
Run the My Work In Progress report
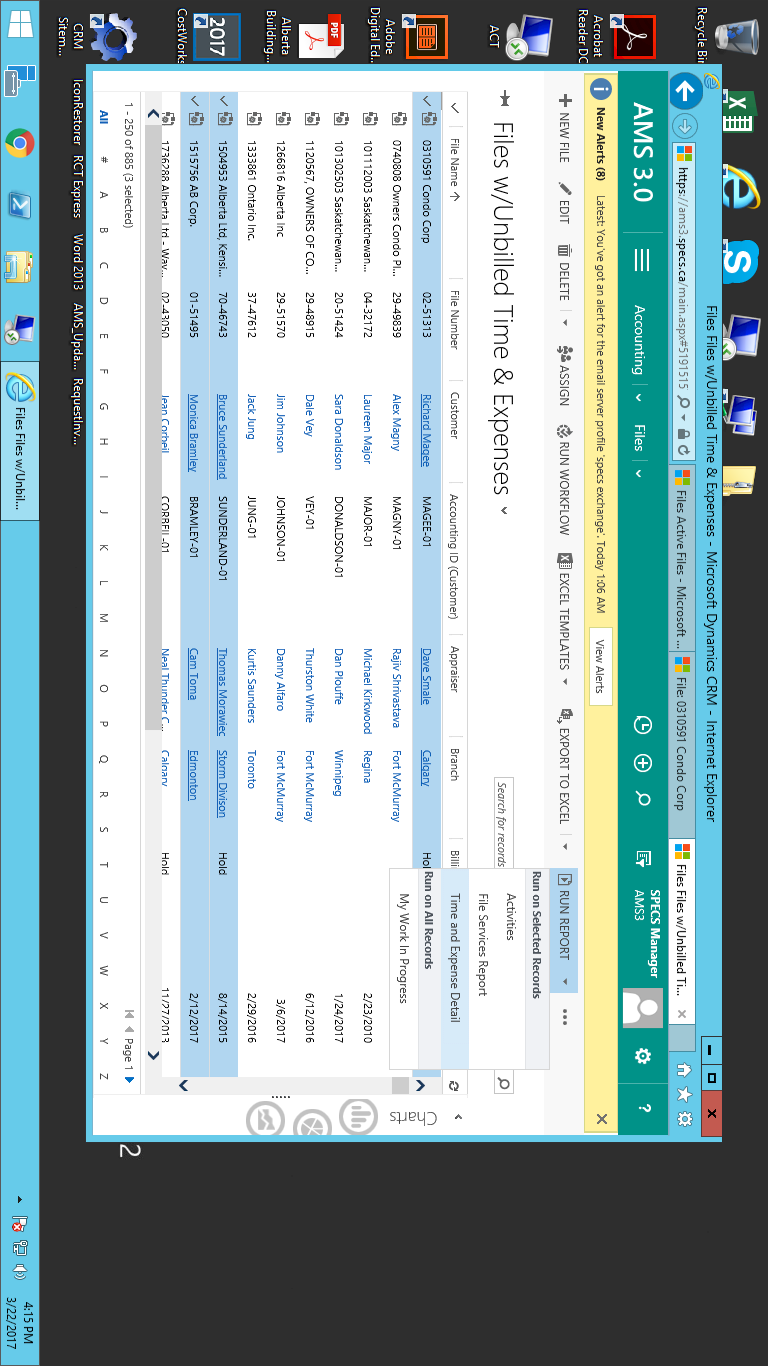click(x=404, y=948)
